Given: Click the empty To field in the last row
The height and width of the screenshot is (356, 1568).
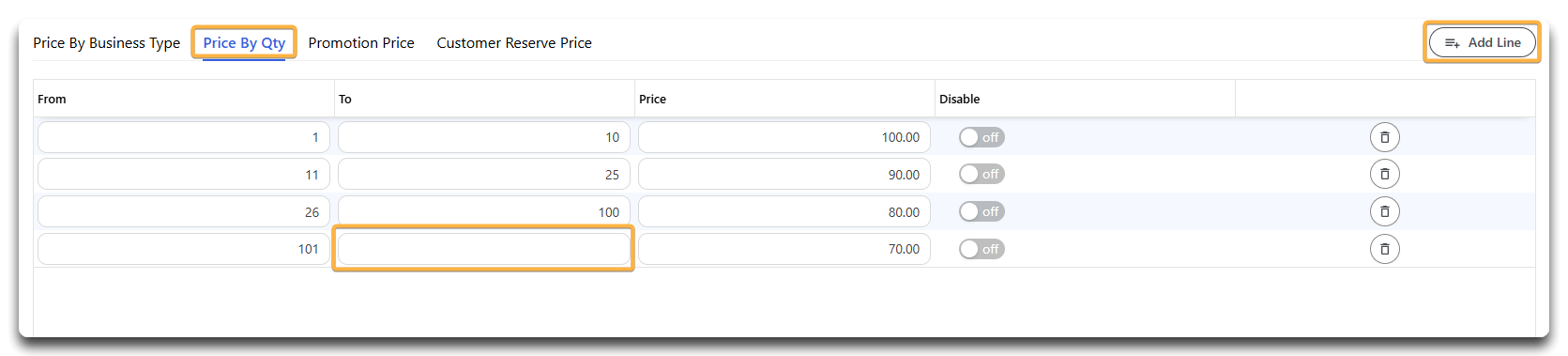Looking at the screenshot, I should point(483,249).
